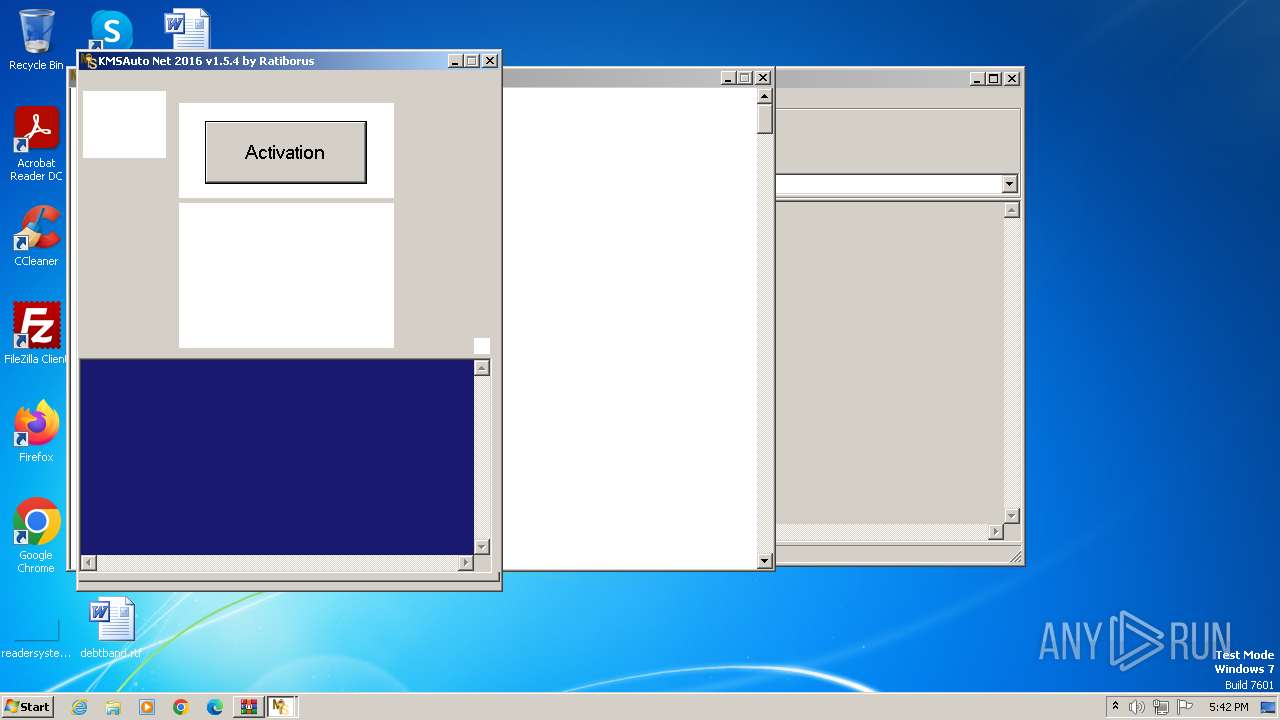This screenshot has width=1280, height=720.
Task: Click the Activation button in KMSAuto Net
Action: pyautogui.click(x=285, y=152)
